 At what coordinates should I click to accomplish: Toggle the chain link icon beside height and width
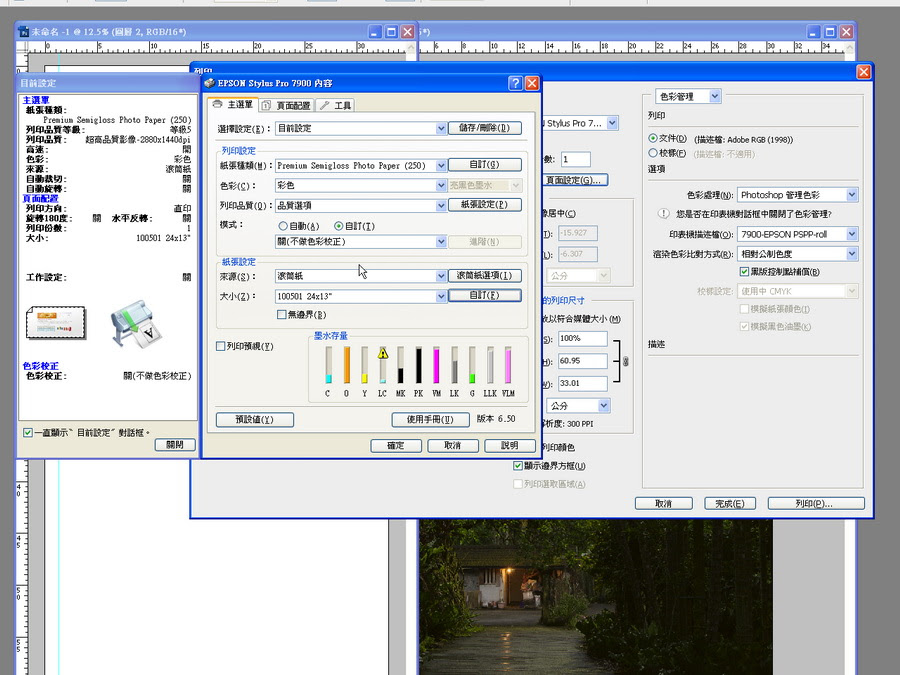[626, 362]
